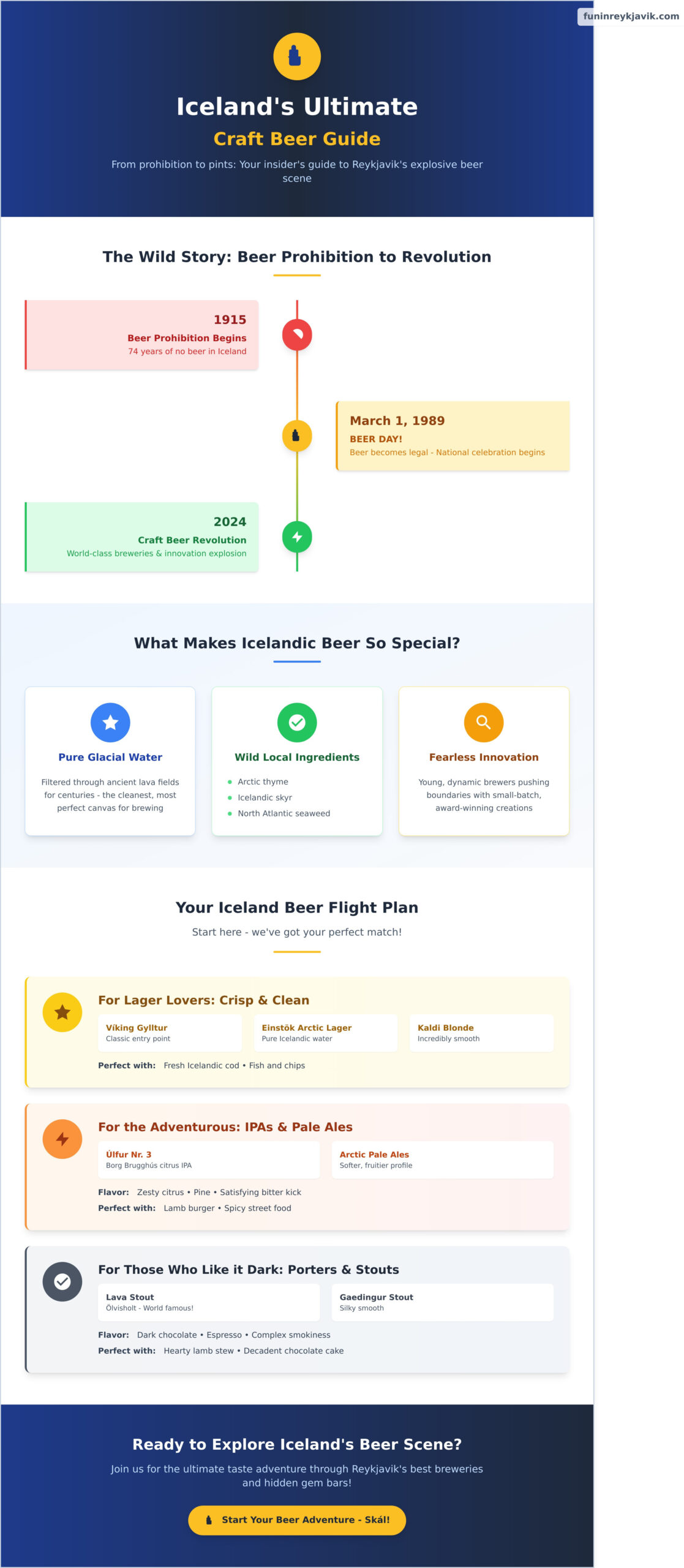Select the Úlfur Nr. 3 citrus IPA card

click(x=208, y=1159)
